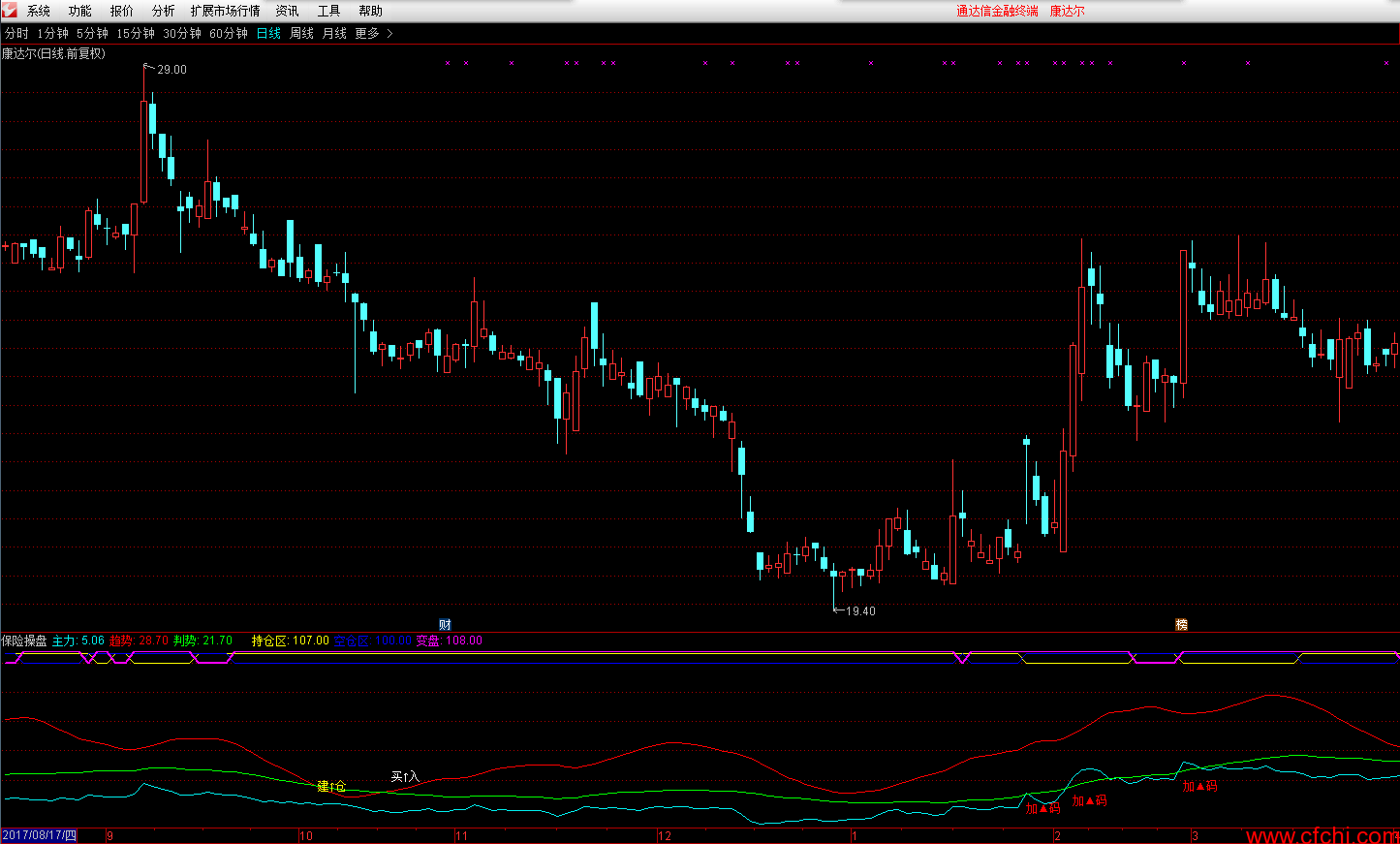This screenshot has height=844, width=1400.
Task: Click the 变盘: 108.00 value
Action: [450, 641]
